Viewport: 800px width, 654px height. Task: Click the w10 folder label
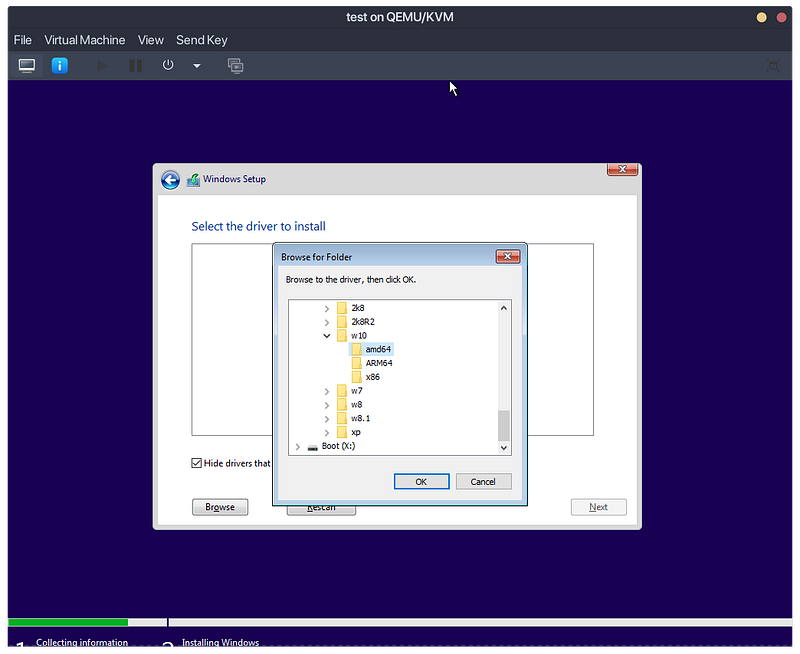pos(359,336)
